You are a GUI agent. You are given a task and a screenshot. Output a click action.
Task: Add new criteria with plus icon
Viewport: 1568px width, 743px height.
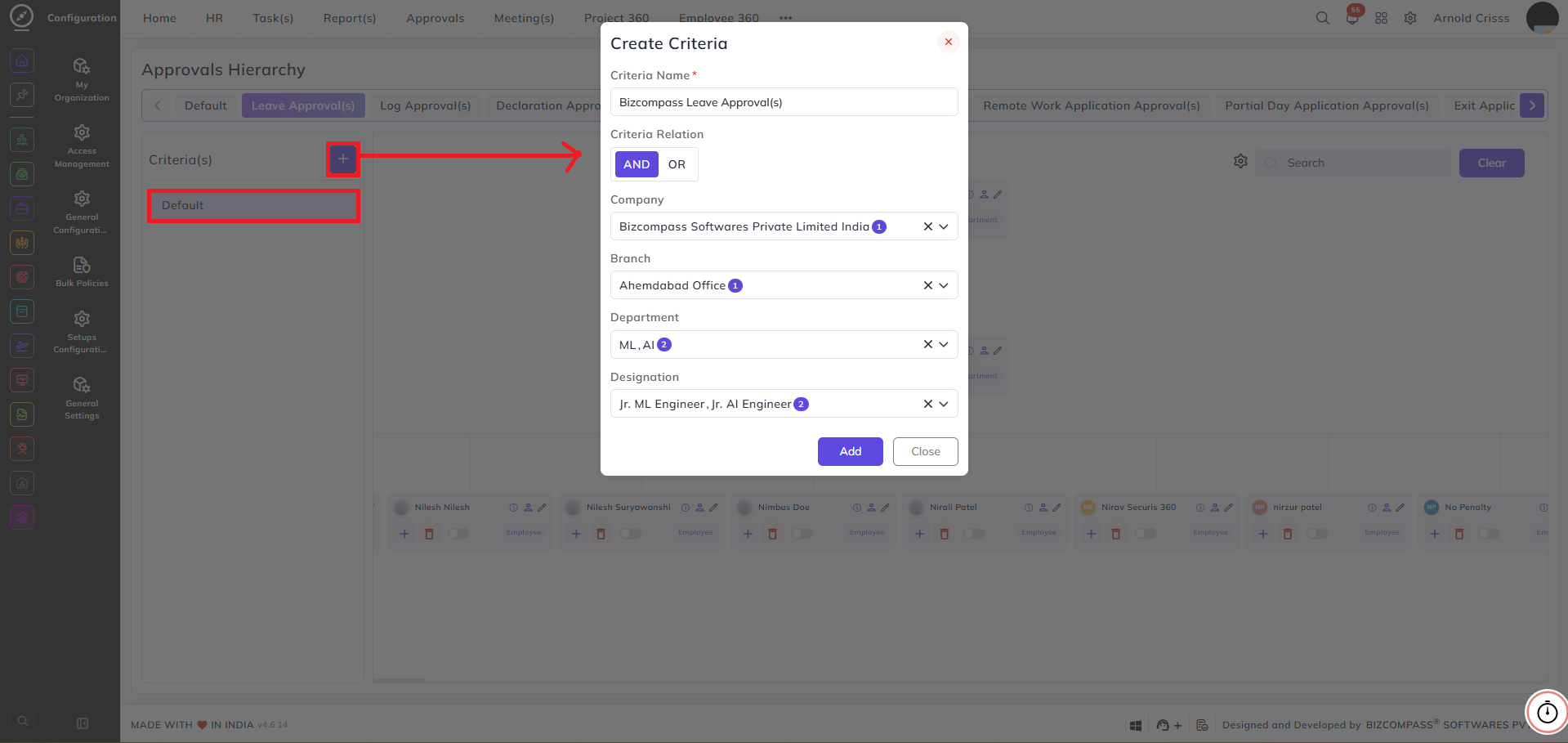pos(343,159)
